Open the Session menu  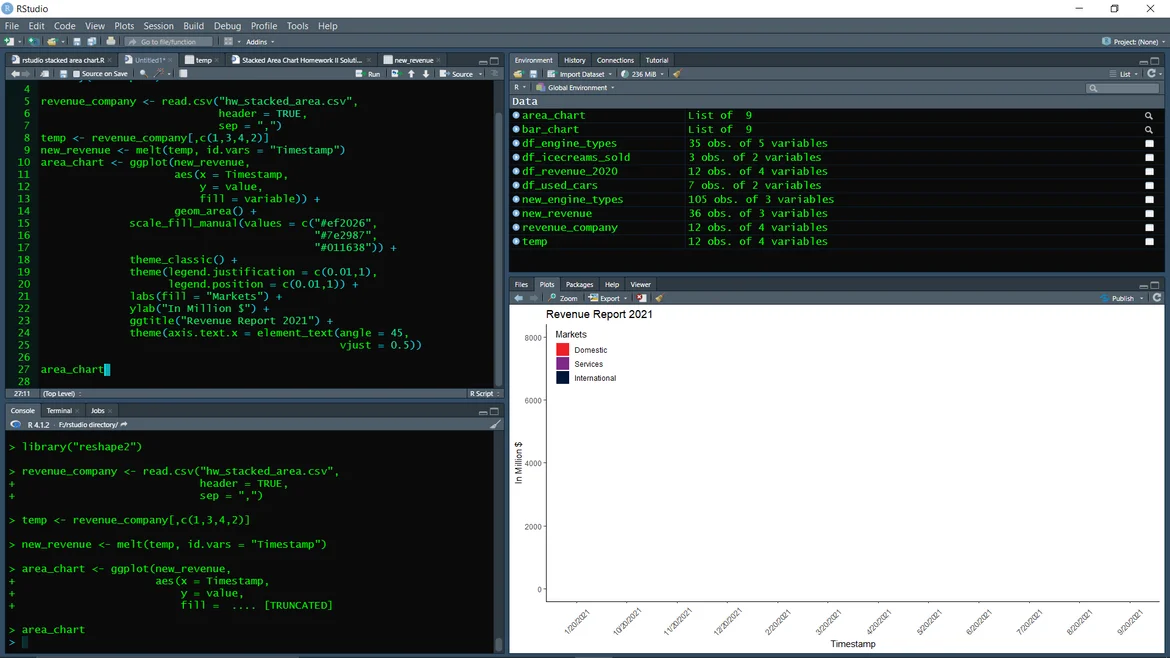158,26
